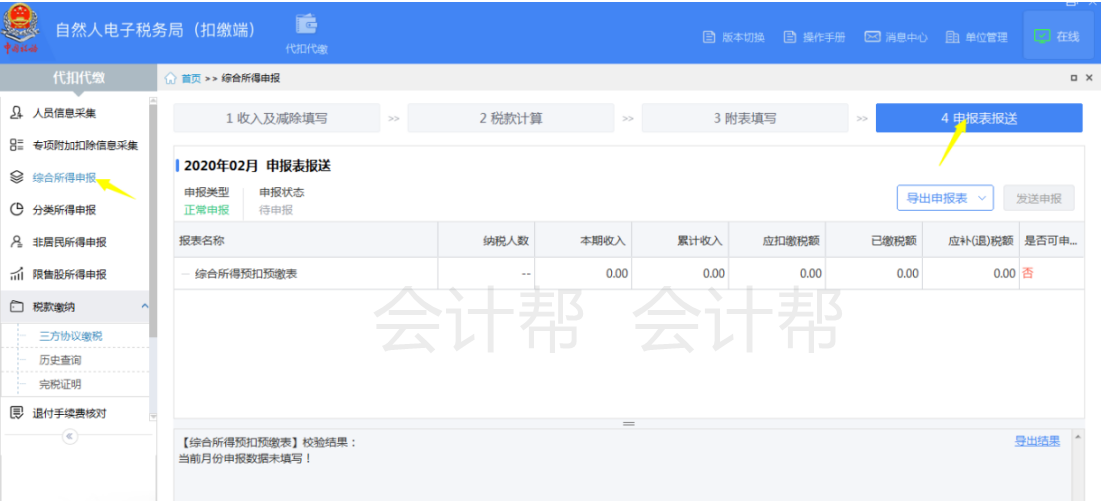Collapse sidebar with double-chevron icon

pos(69,436)
